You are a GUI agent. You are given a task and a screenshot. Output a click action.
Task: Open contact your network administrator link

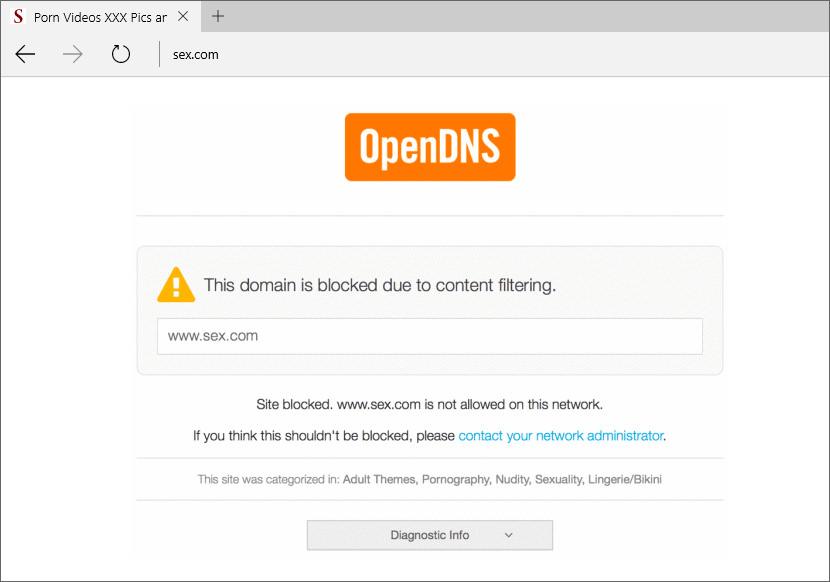click(x=561, y=436)
